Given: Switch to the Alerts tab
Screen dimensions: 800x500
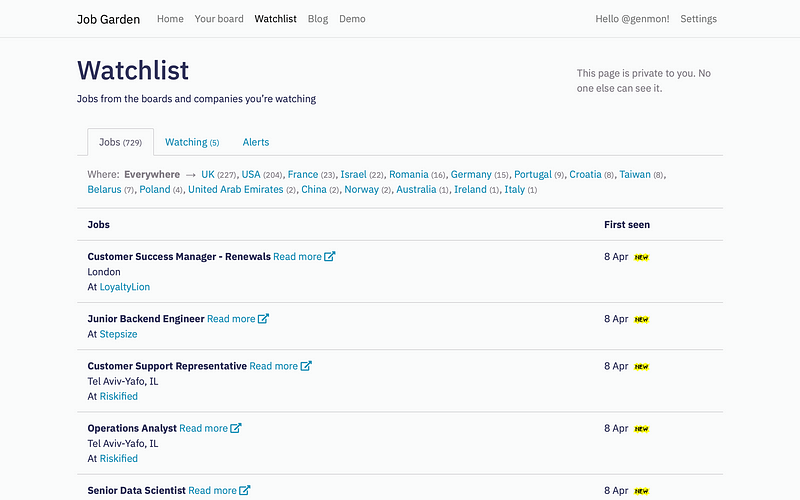Looking at the screenshot, I should coord(256,142).
